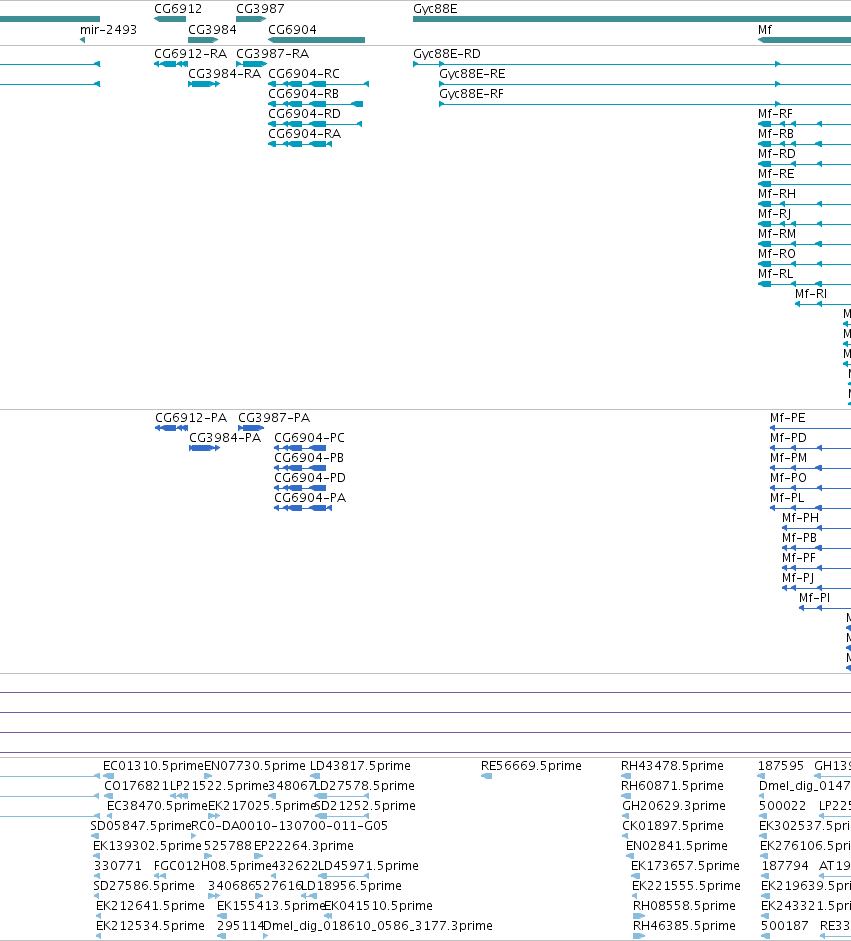This screenshot has width=851, height=941.
Task: Open transcript Mf-RH
Action: [x=777, y=194]
